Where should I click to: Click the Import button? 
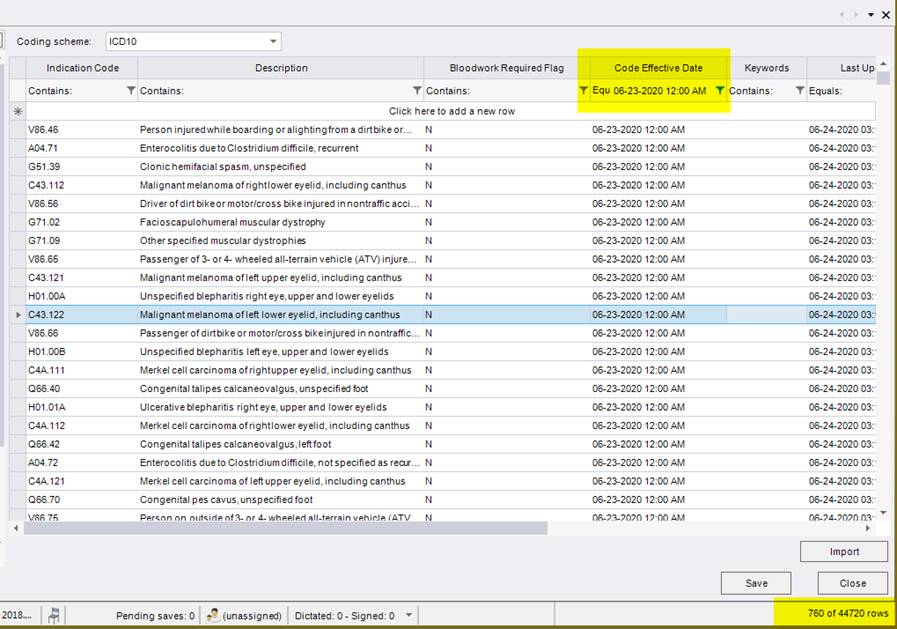click(843, 551)
